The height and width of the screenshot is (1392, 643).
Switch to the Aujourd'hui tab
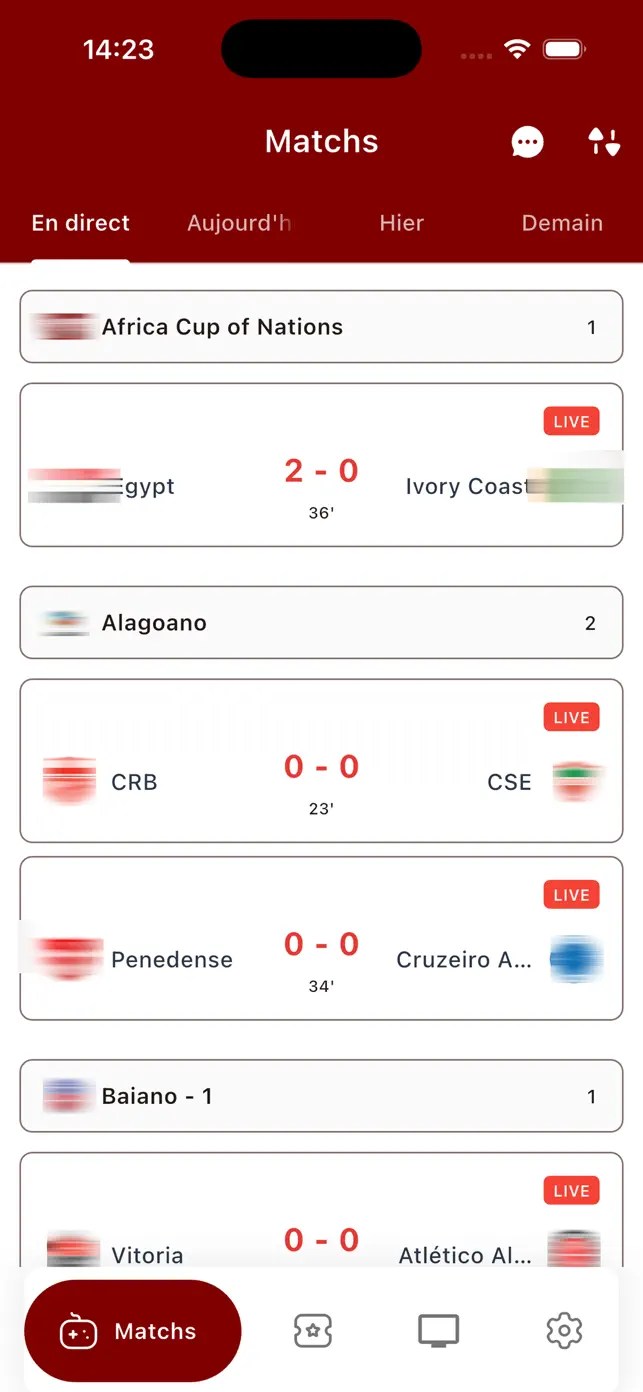[x=241, y=223]
